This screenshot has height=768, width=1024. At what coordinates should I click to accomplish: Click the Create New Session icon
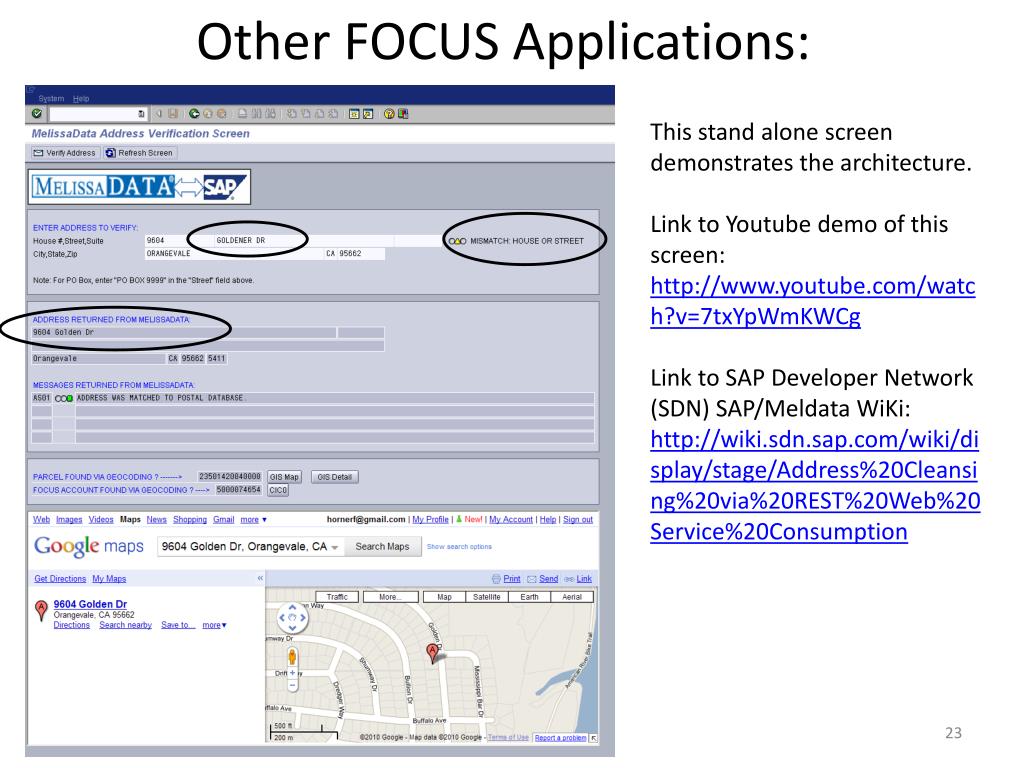coord(354,114)
